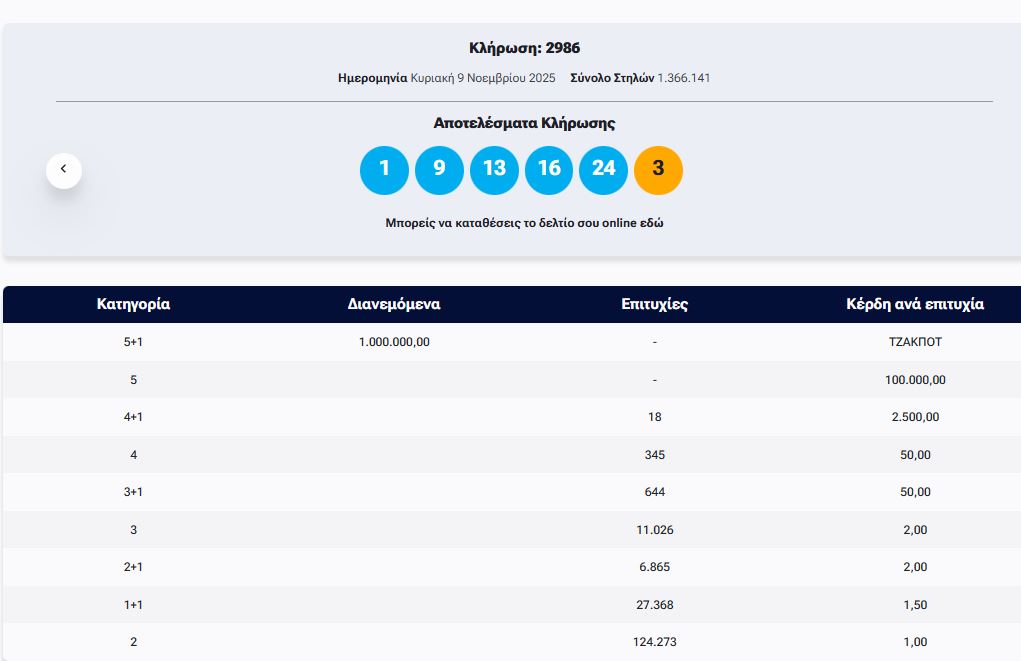1021x661 pixels.
Task: Click the date Κυριακή 9 Νοεμβρίου 2025
Action: pyautogui.click(x=482, y=78)
